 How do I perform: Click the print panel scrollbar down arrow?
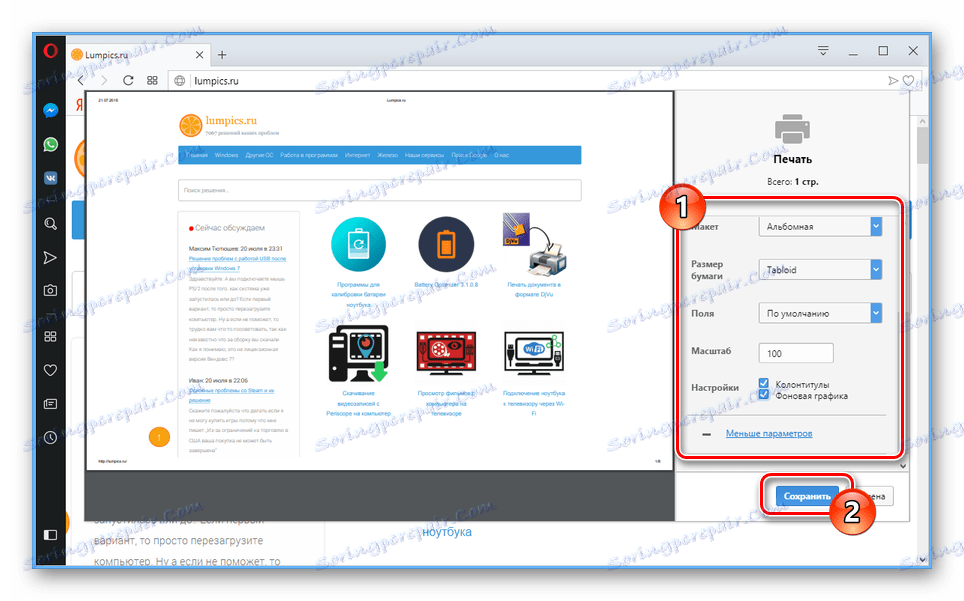[903, 466]
